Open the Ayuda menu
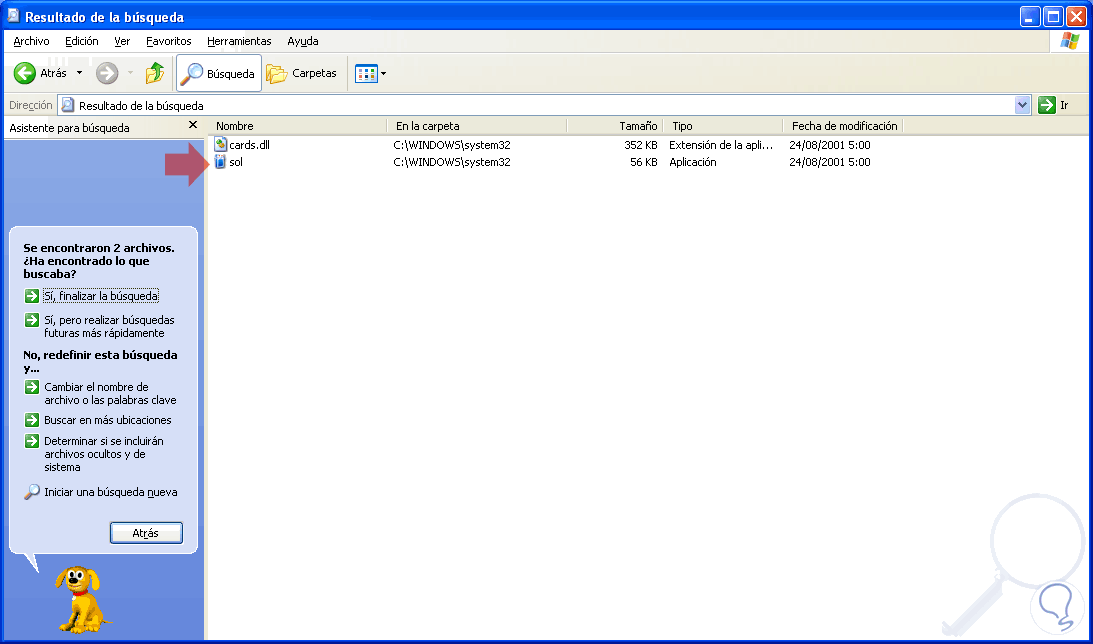 point(303,41)
